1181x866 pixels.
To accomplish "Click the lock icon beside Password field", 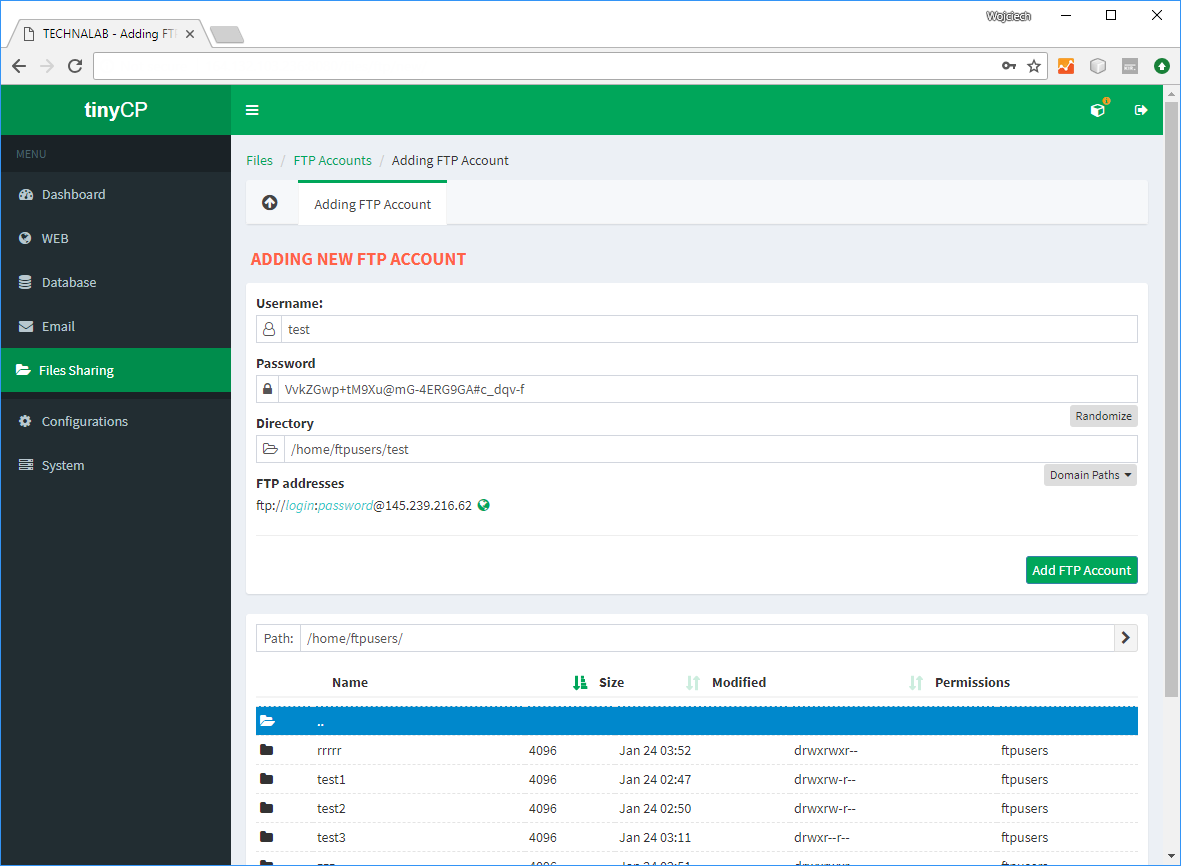I will click(x=267, y=389).
